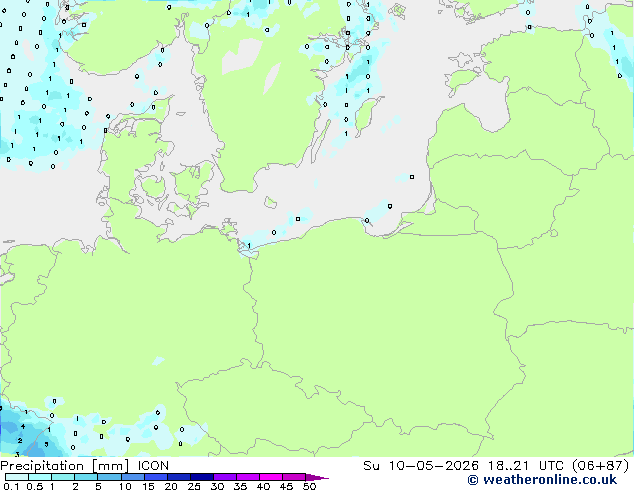Click the 1–2 mm legend color swatch
Viewport: 634px width, 490px height.
(63, 477)
